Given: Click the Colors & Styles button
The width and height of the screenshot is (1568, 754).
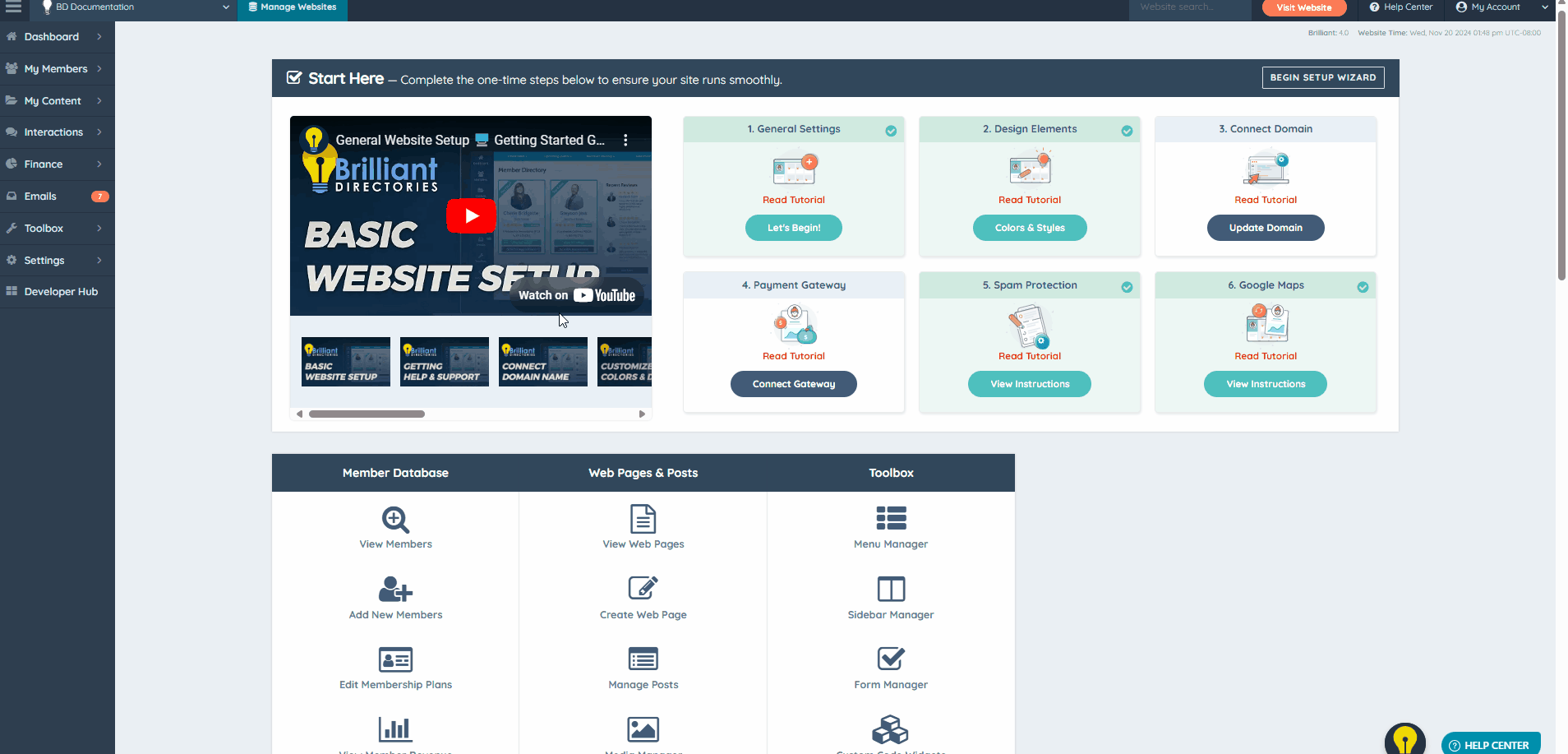Looking at the screenshot, I should 1030,228.
